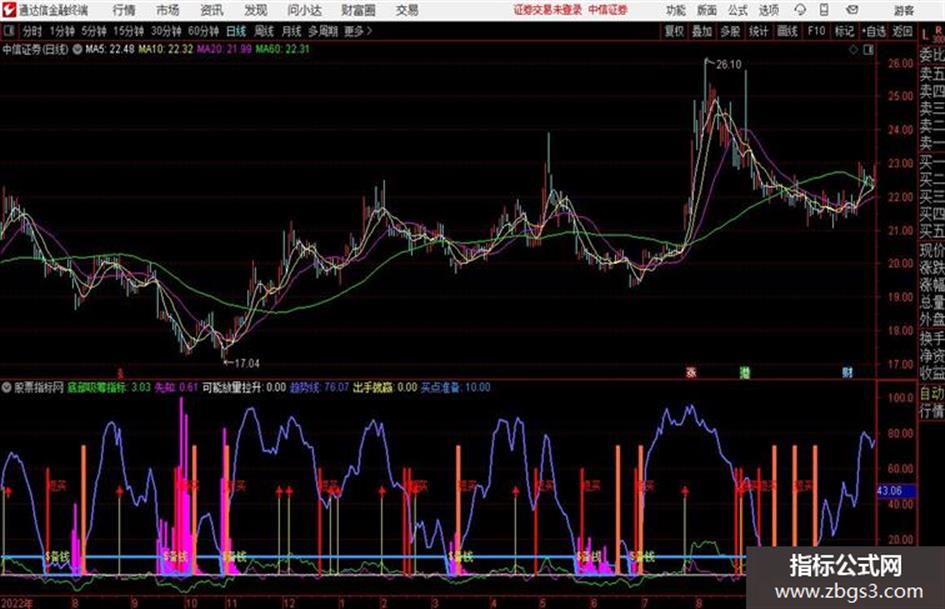Open F10 company info
945x609 pixels.
point(817,31)
